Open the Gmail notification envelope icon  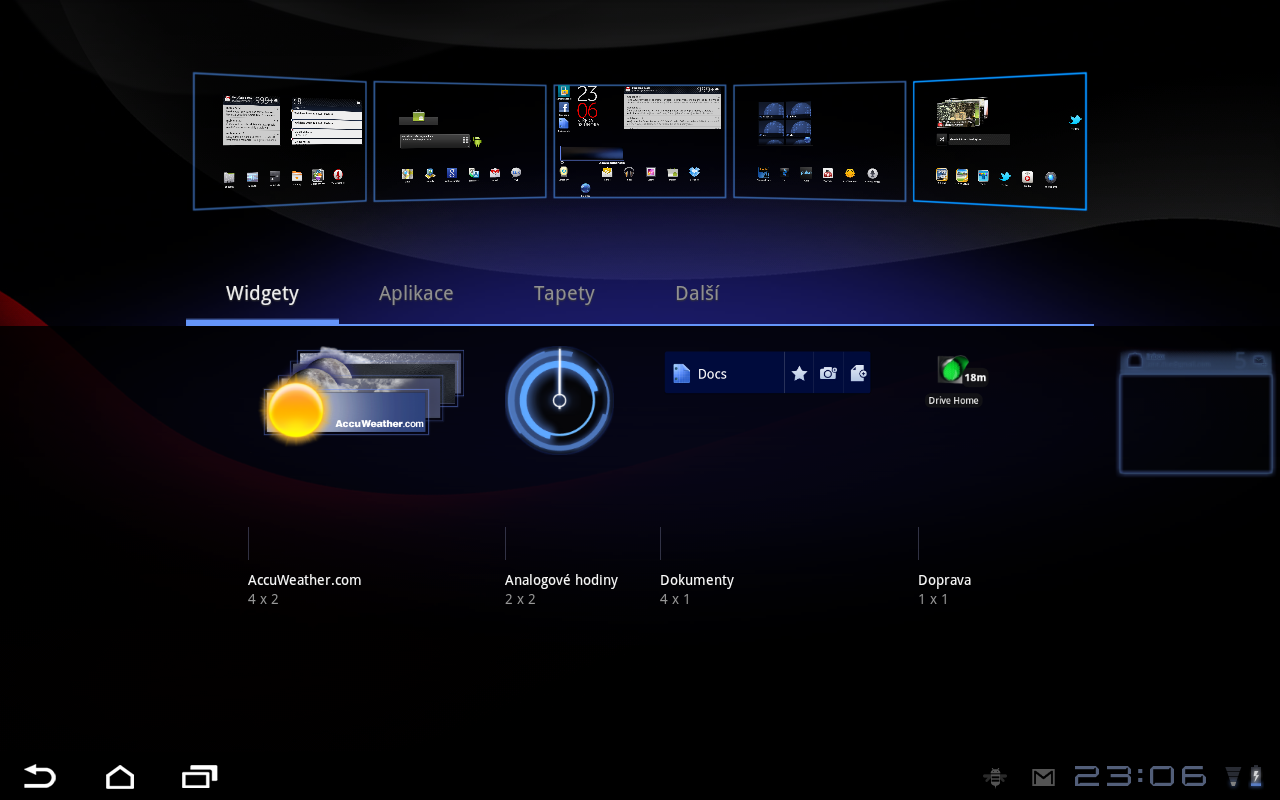coord(1043,777)
